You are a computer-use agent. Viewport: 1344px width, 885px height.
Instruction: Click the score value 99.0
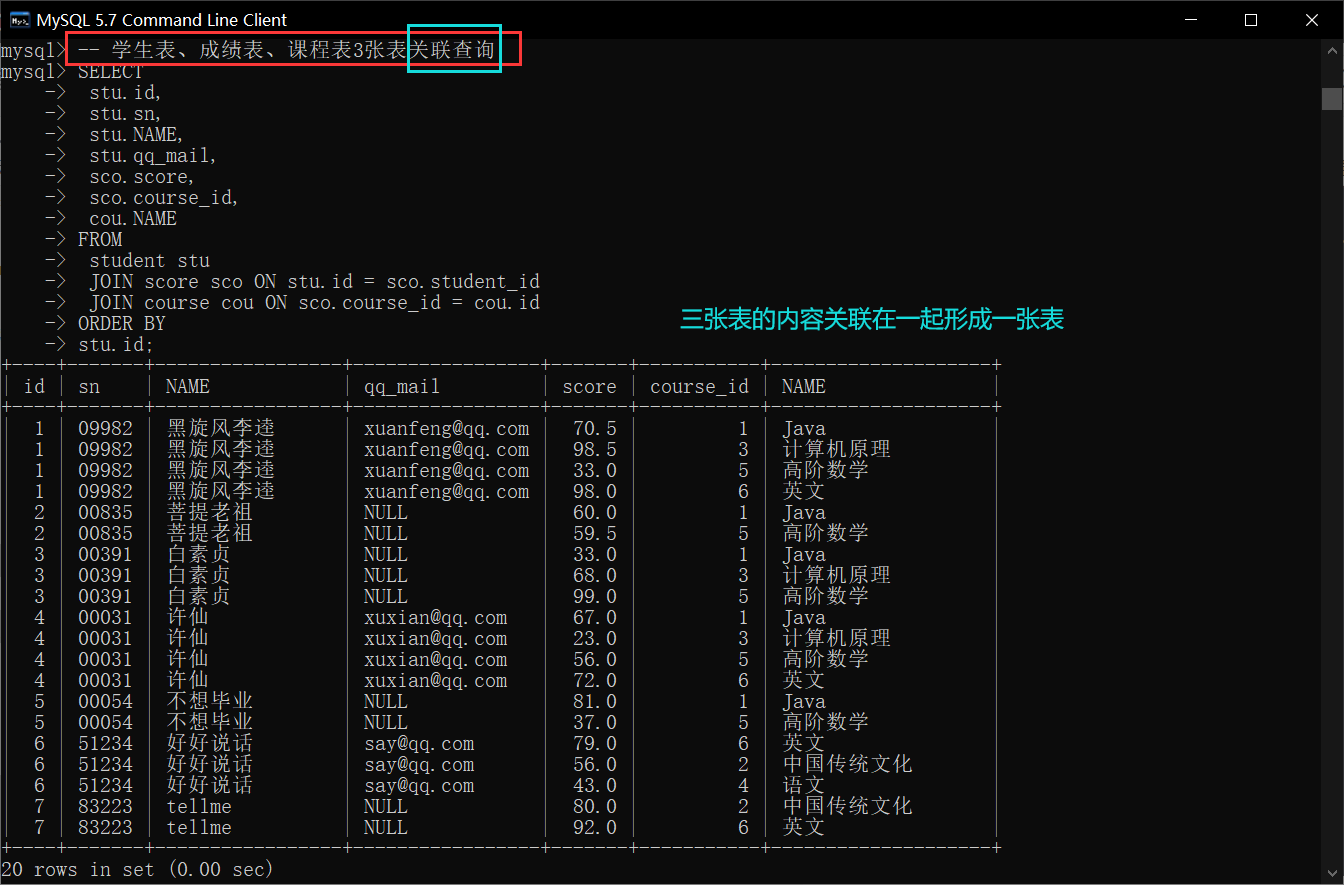pos(595,597)
